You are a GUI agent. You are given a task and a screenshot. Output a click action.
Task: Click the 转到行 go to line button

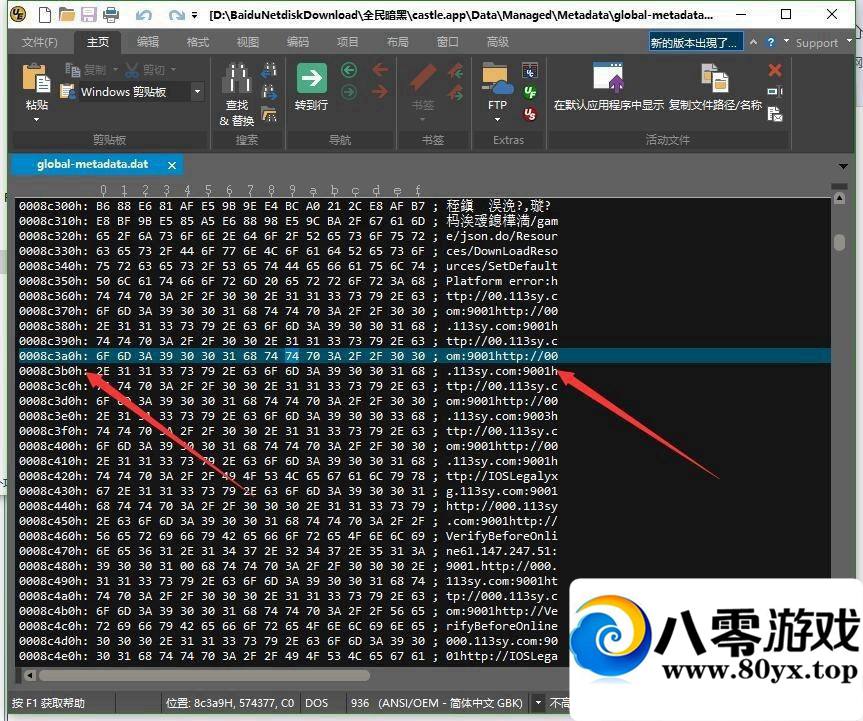312,87
